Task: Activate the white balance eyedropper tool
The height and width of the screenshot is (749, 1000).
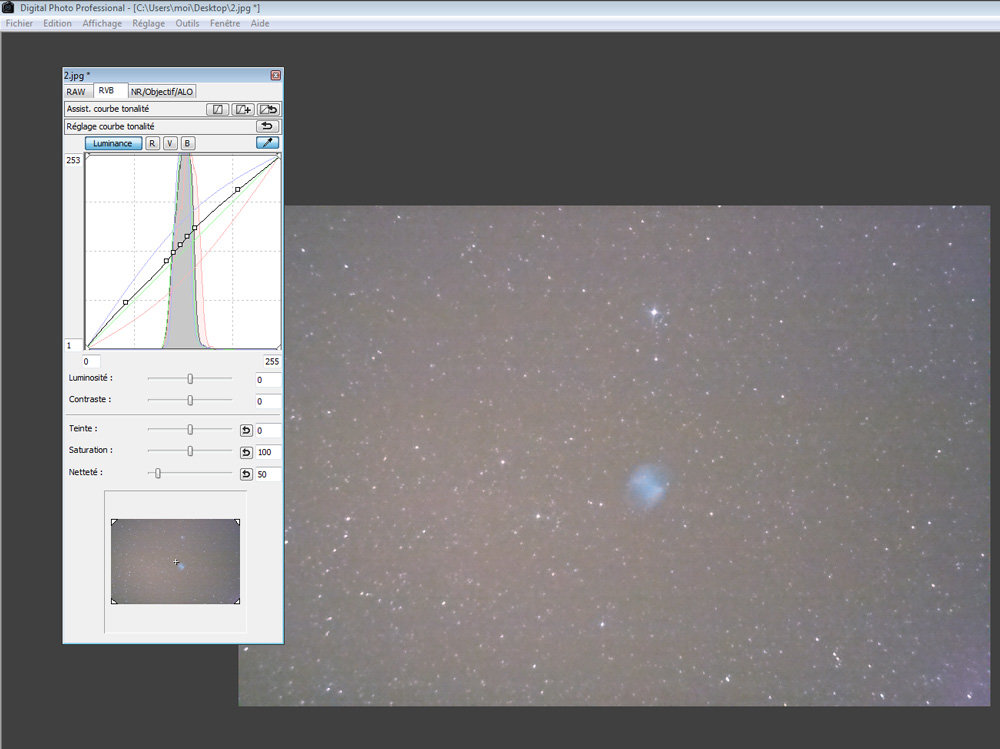Action: click(x=267, y=143)
